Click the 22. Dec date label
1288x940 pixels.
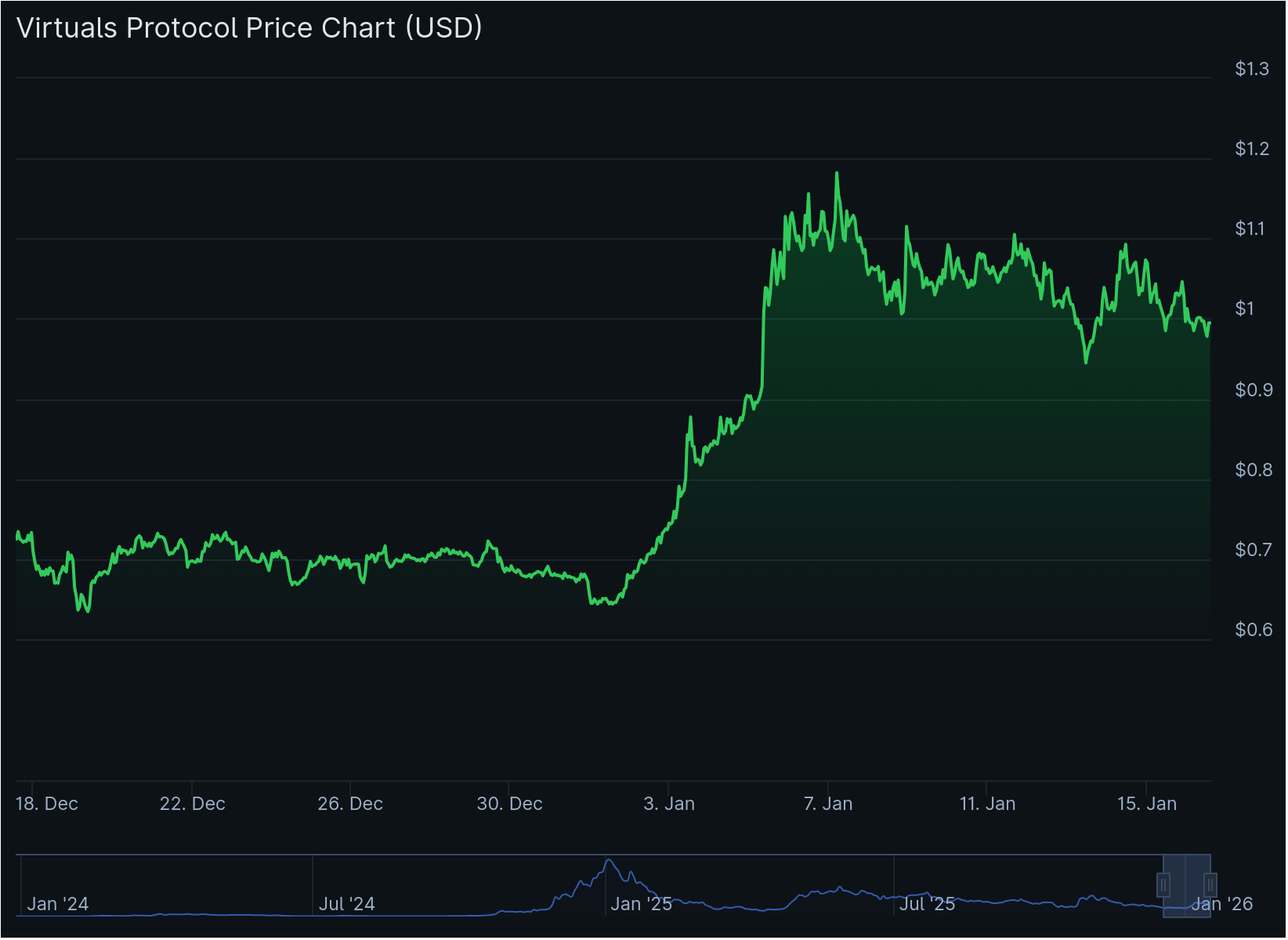pos(193,804)
